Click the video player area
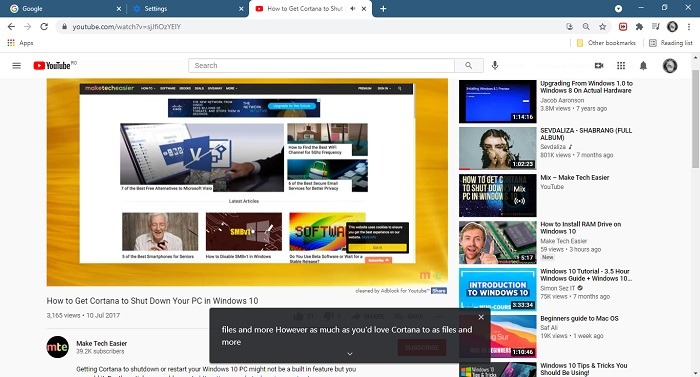The image size is (700, 377). 247,182
